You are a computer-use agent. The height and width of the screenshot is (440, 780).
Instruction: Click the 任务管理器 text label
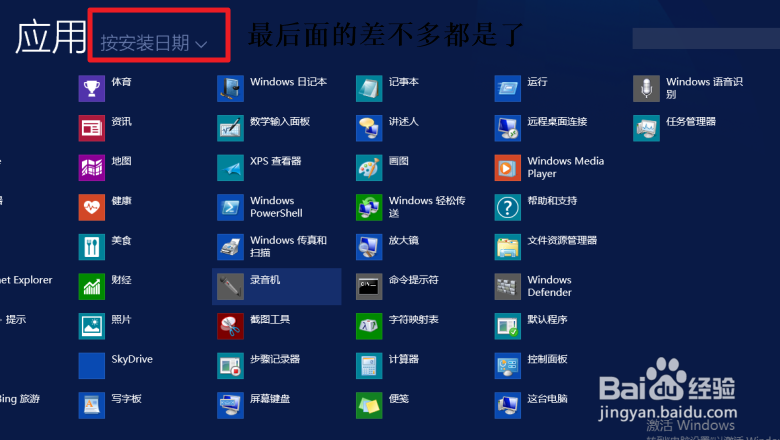tap(691, 121)
